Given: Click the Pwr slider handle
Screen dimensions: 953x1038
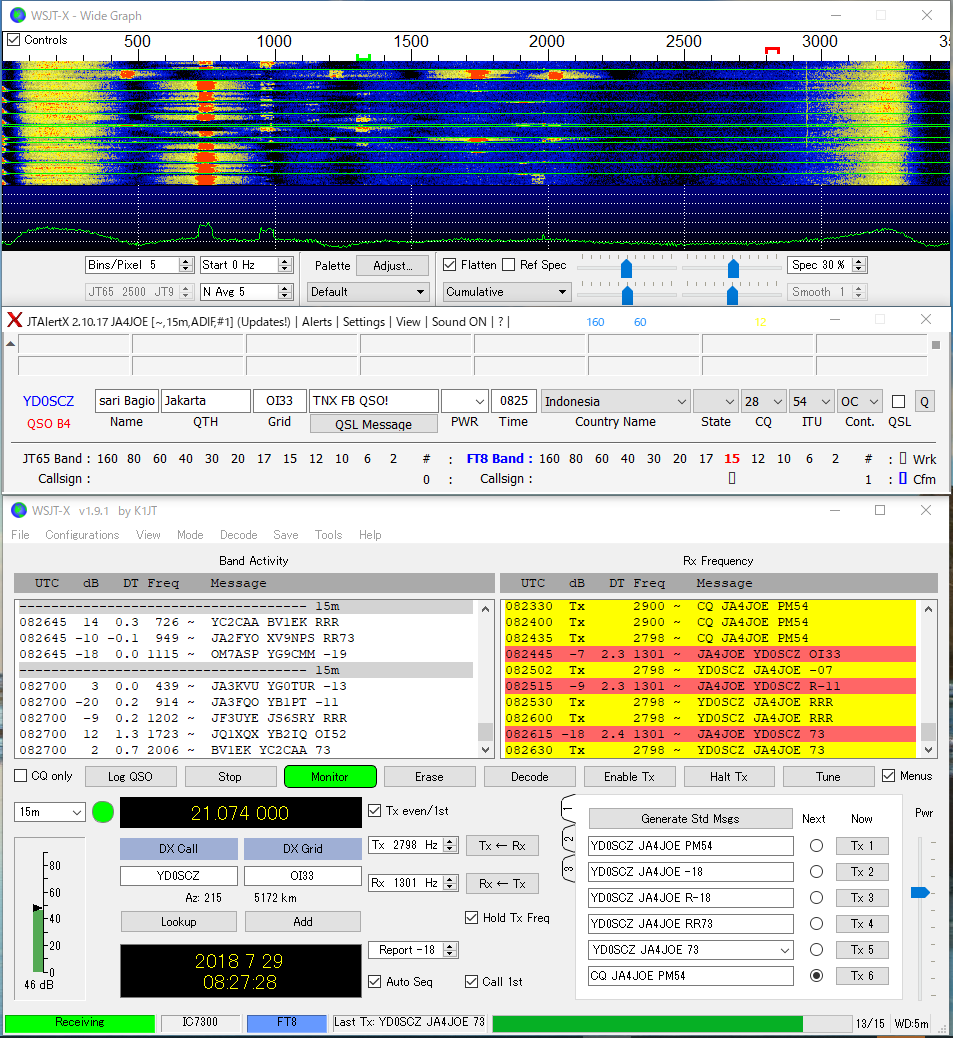Looking at the screenshot, I should [x=920, y=892].
